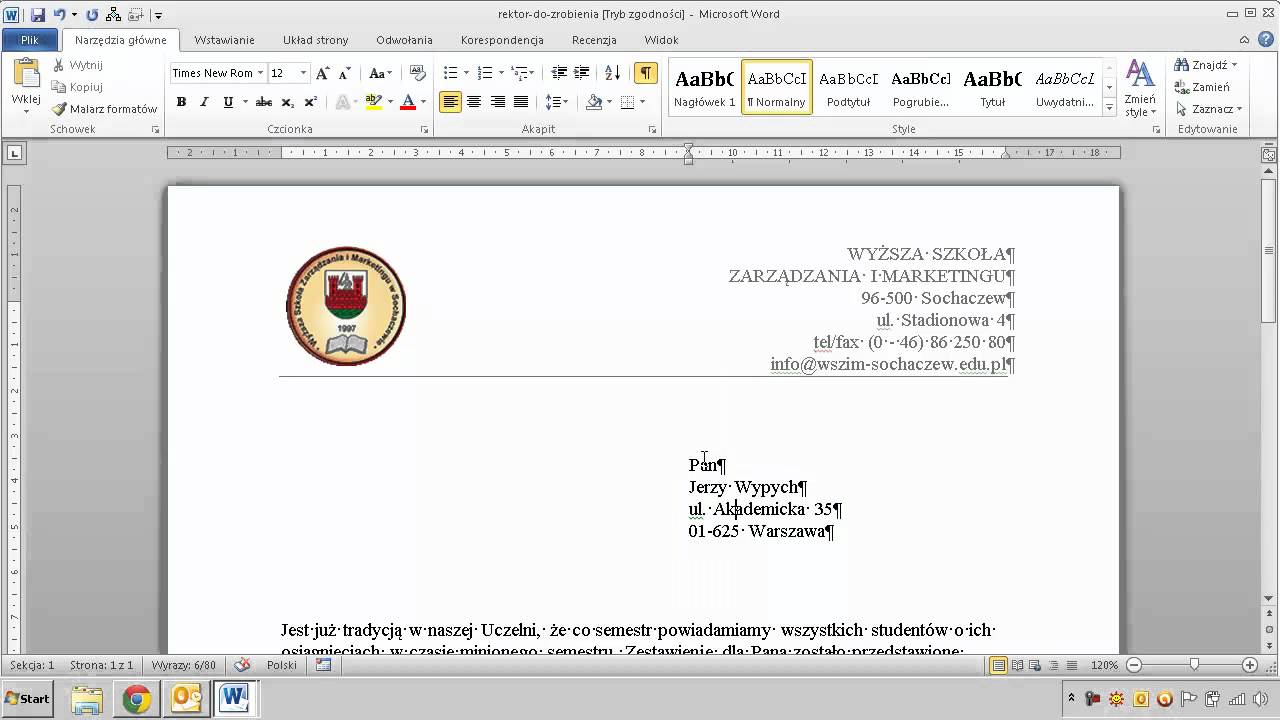Screen dimensions: 1280x720
Task: Apply the red font color
Action: [x=407, y=102]
